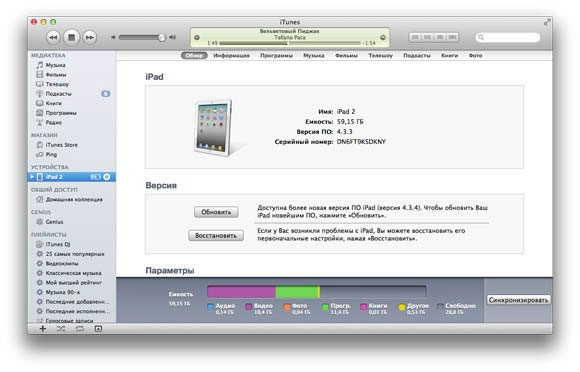Image resolution: width=580 pixels, height=372 pixels.
Task: Click the iPad device picture
Action: tap(213, 128)
